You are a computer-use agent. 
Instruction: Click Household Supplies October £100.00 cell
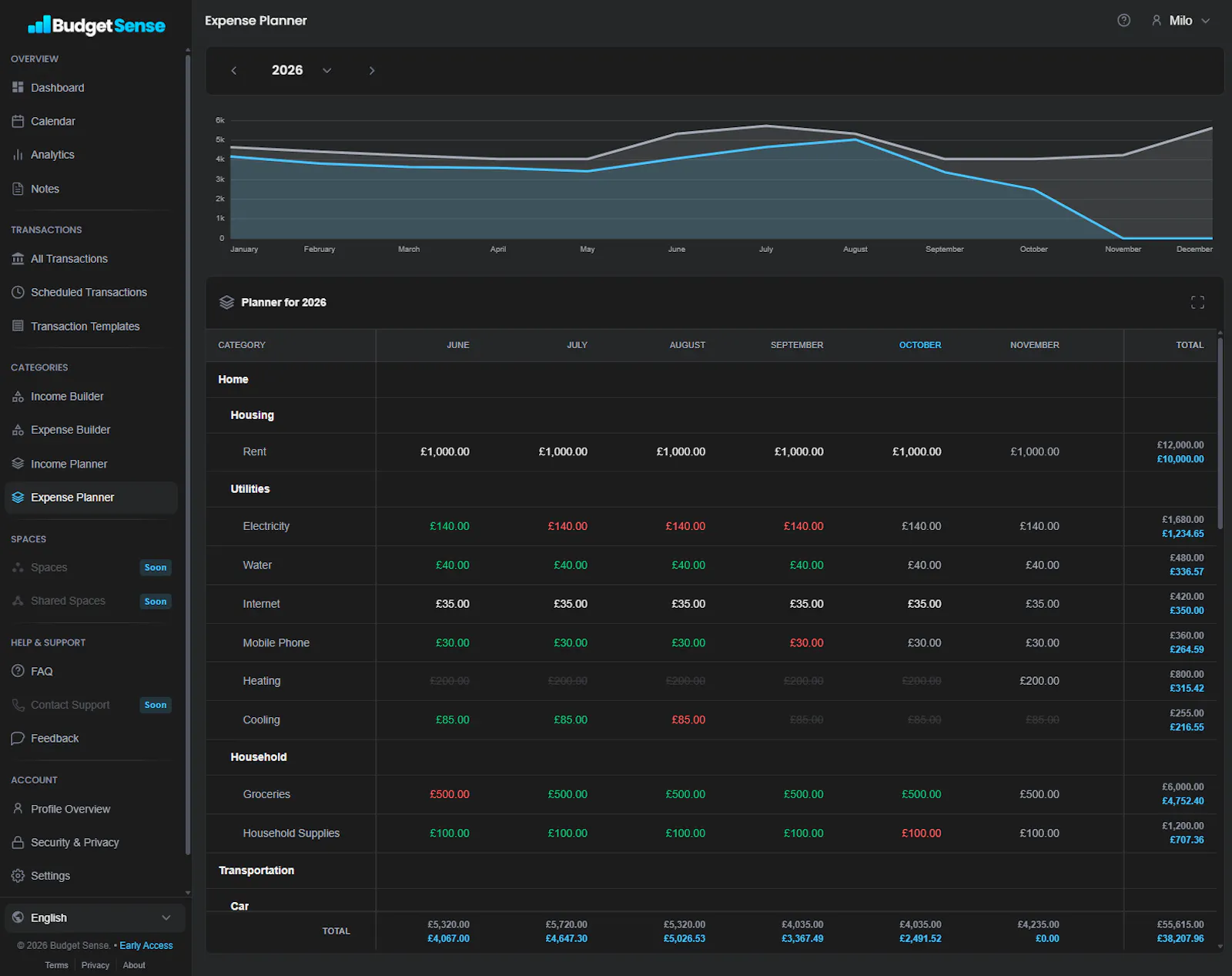click(922, 833)
